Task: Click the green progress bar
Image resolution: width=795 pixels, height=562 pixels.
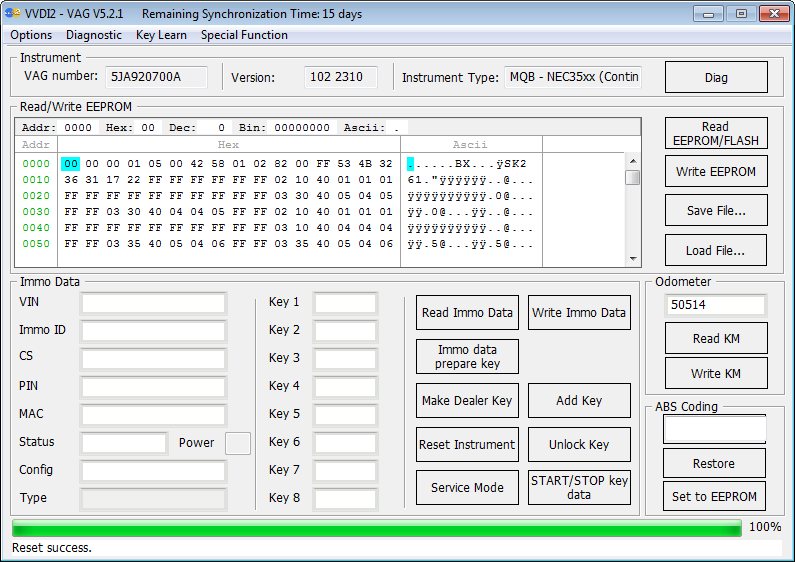Action: (x=377, y=528)
